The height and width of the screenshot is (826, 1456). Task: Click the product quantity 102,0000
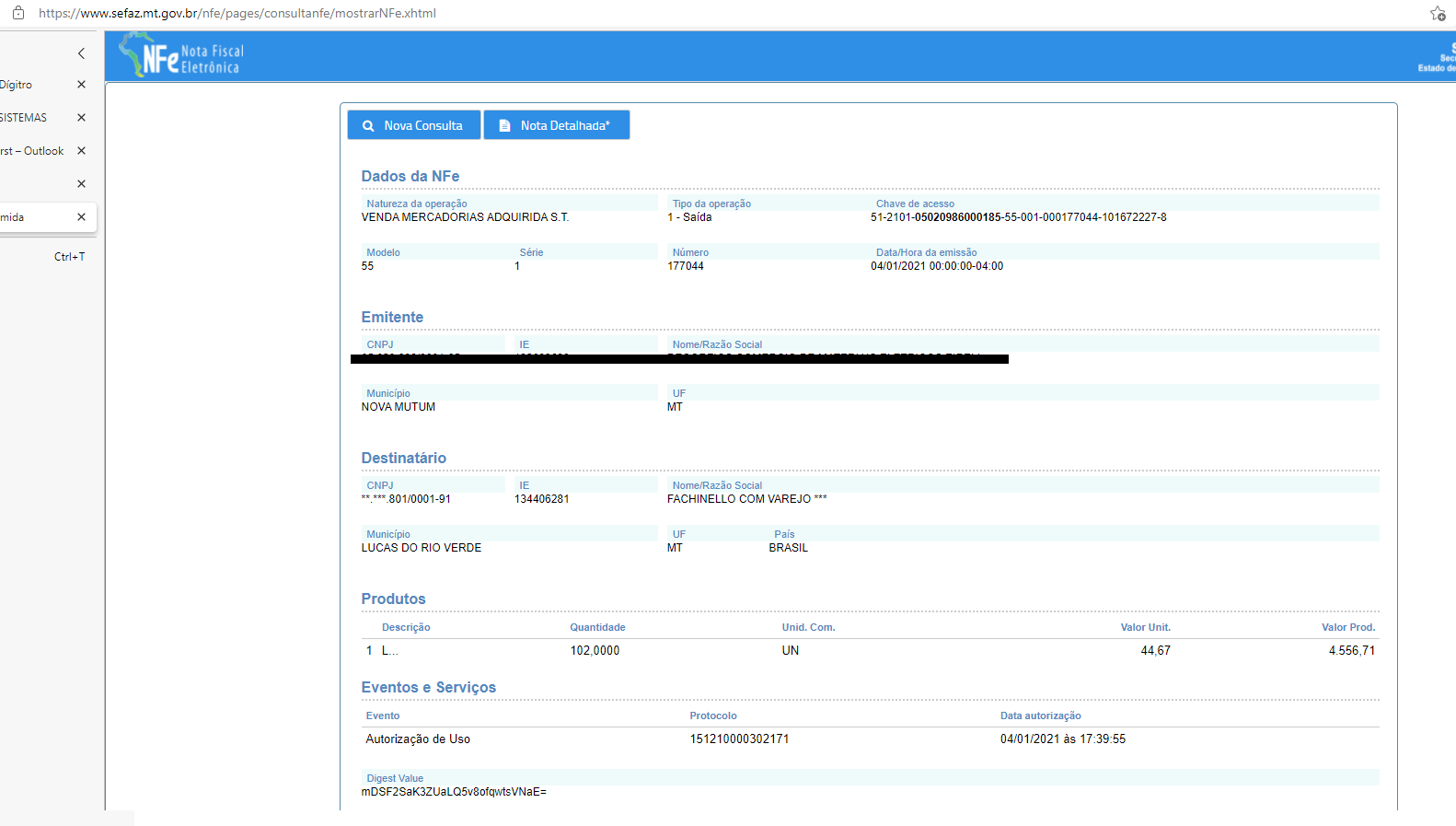point(595,650)
